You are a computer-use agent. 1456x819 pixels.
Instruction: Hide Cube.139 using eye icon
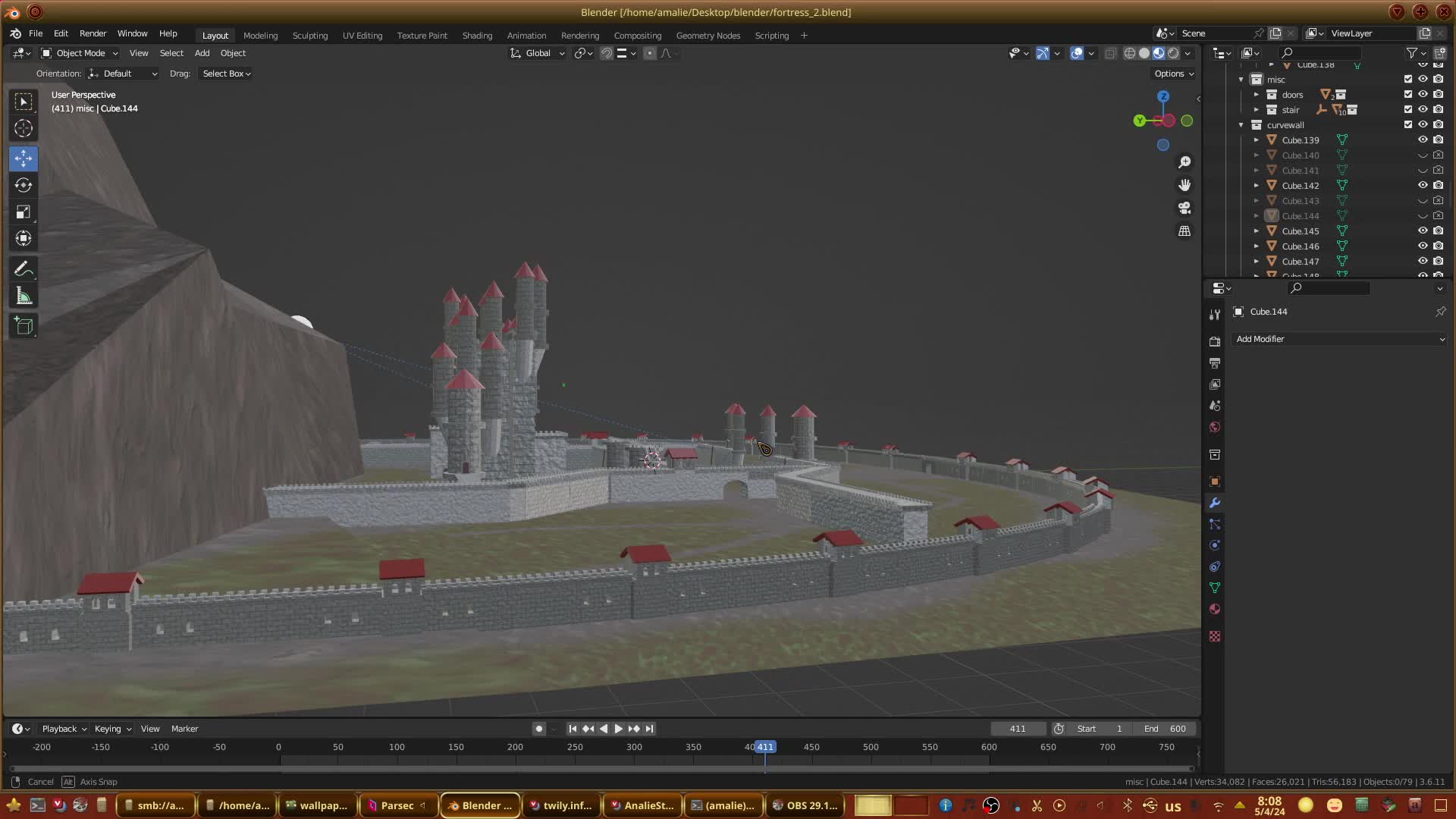click(x=1423, y=140)
